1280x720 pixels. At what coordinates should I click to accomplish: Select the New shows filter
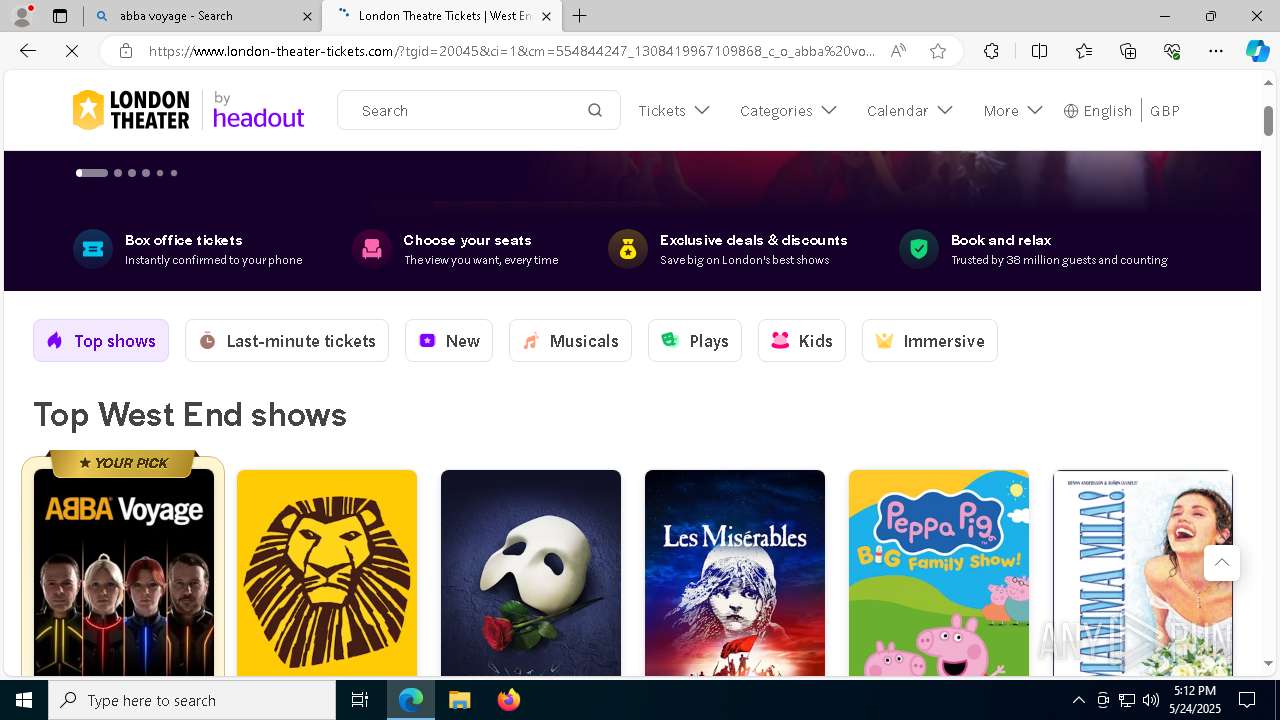[x=449, y=341]
